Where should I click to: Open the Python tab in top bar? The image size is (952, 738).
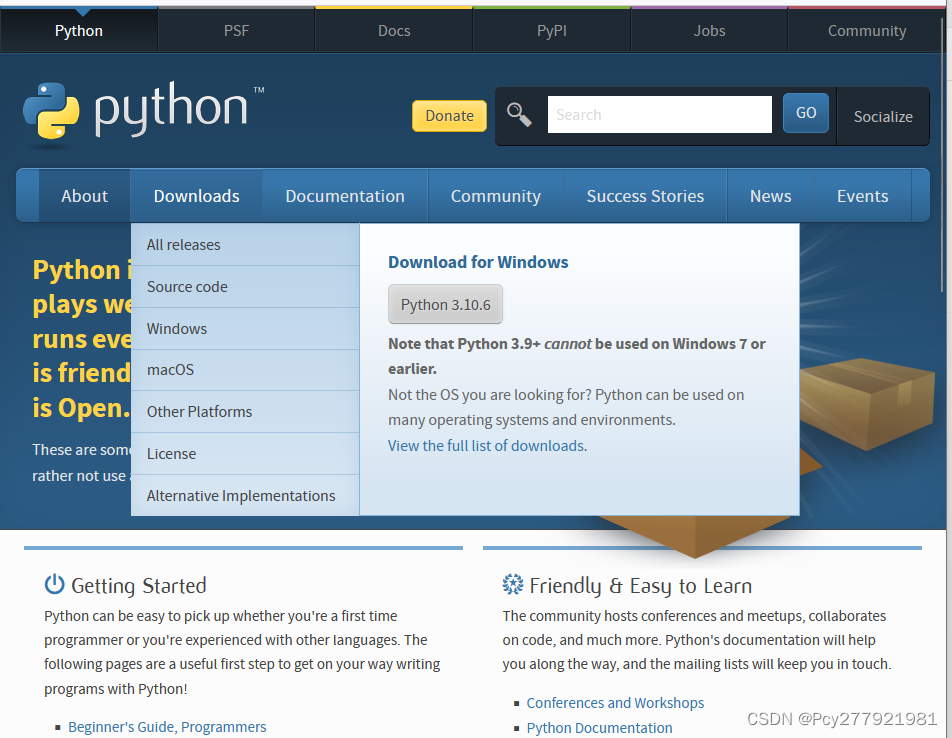pos(79,30)
